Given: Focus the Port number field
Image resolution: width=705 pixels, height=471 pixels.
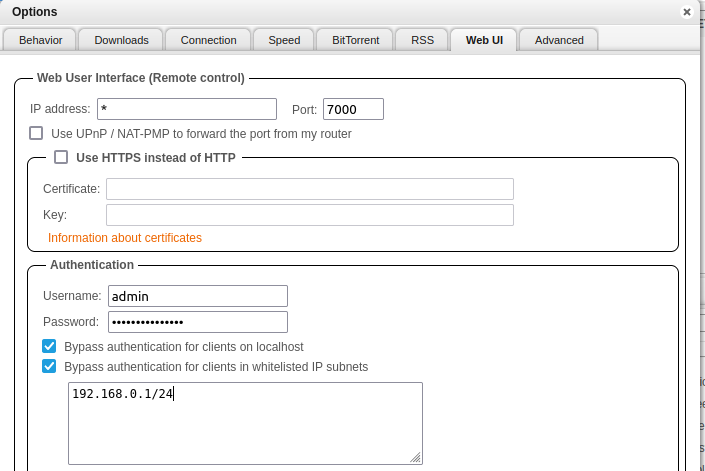Looking at the screenshot, I should click(x=353, y=109).
